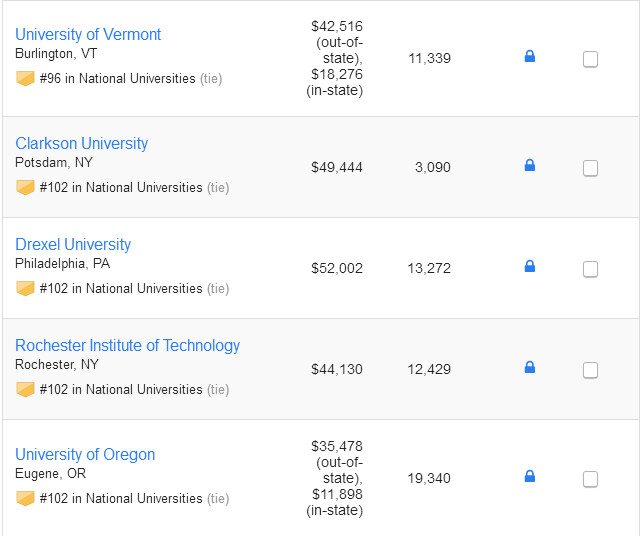641x536 pixels.
Task: Click the lock icon for University of Vermont
Action: 530,57
